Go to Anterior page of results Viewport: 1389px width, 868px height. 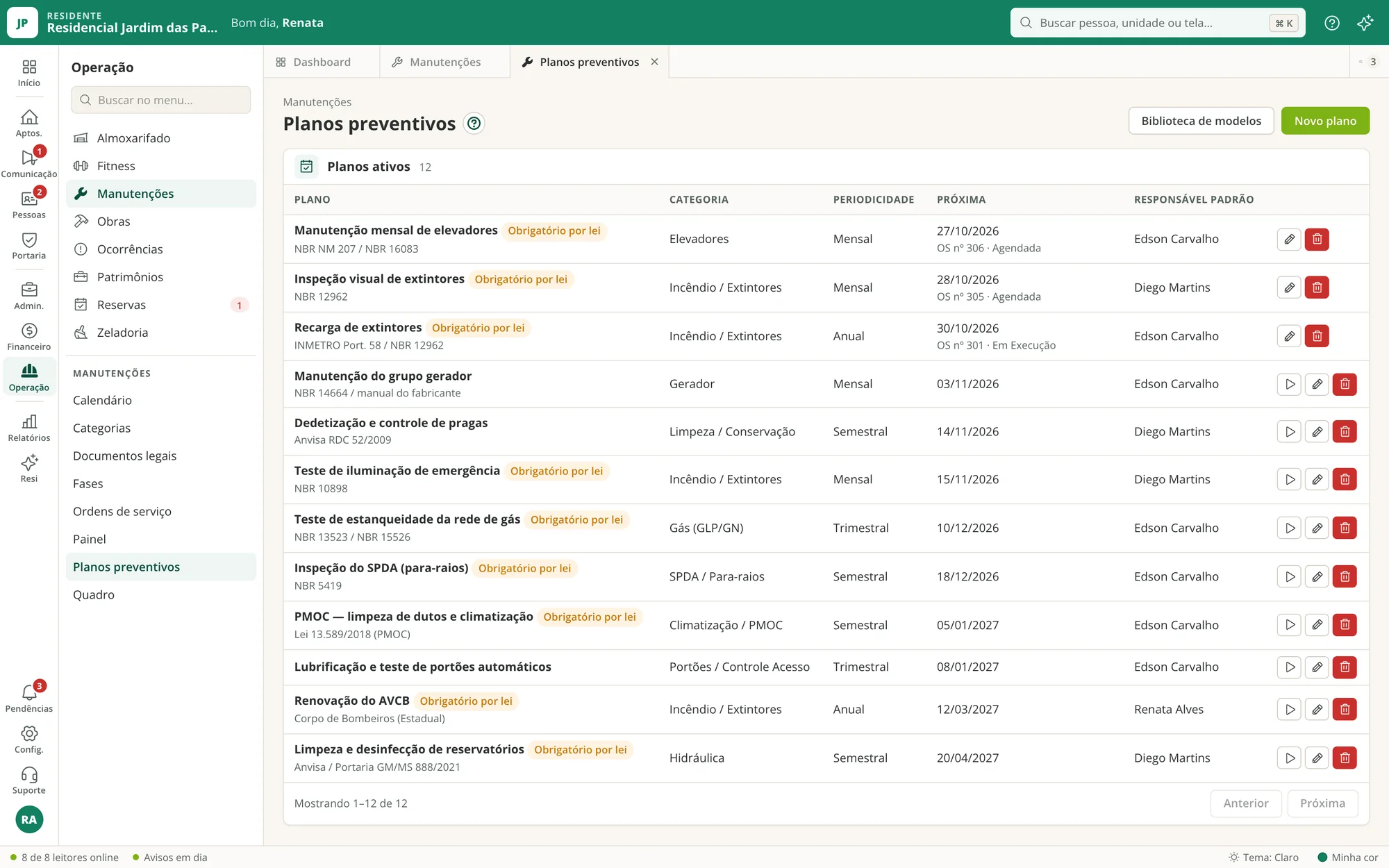pyautogui.click(x=1246, y=803)
